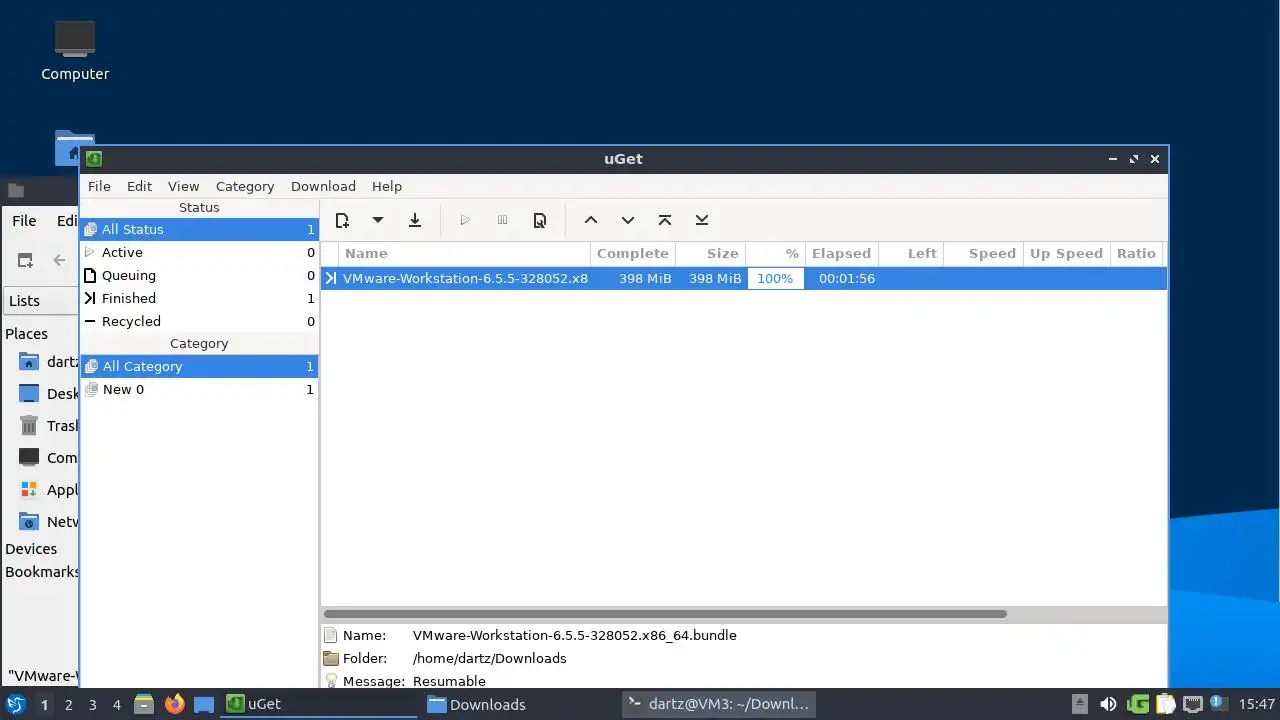The height and width of the screenshot is (720, 1280).
Task: Click the show desktop icon in taskbar
Action: point(204,704)
